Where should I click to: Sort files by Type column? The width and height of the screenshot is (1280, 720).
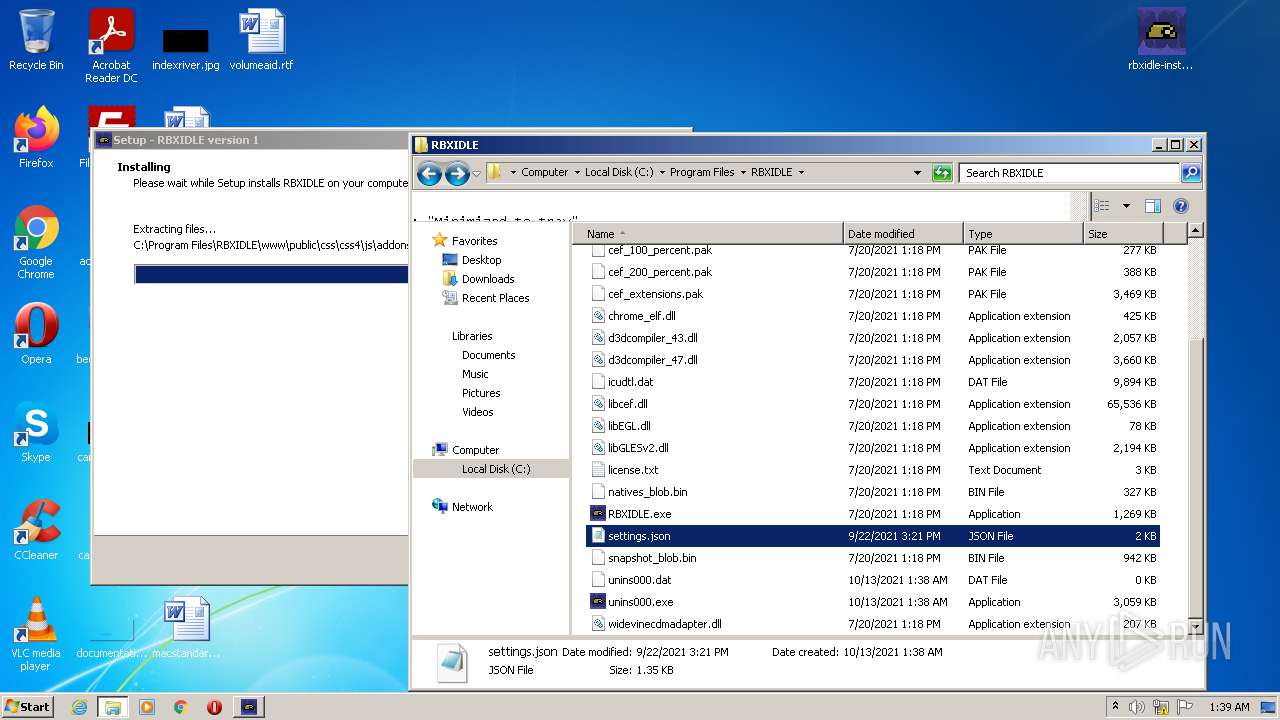(x=1023, y=234)
